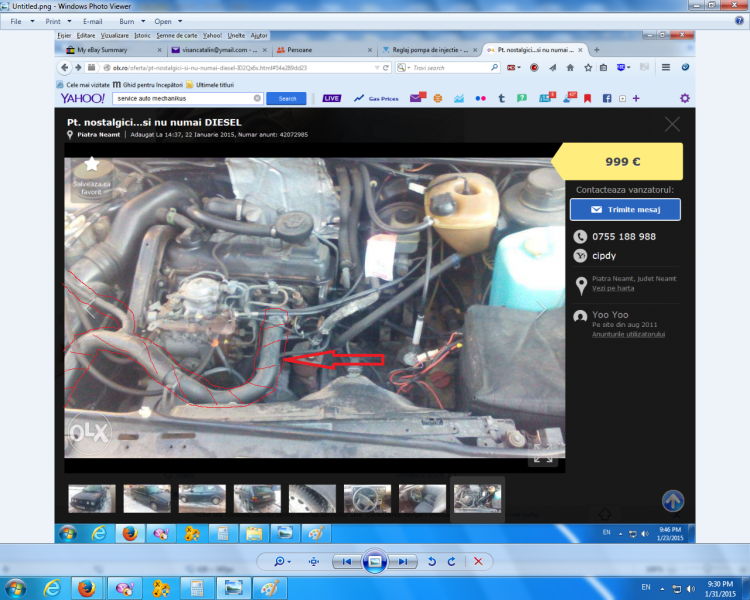The image size is (750, 600).
Task: Select the highlighted engine thumbnail in the gallery
Action: 477,498
